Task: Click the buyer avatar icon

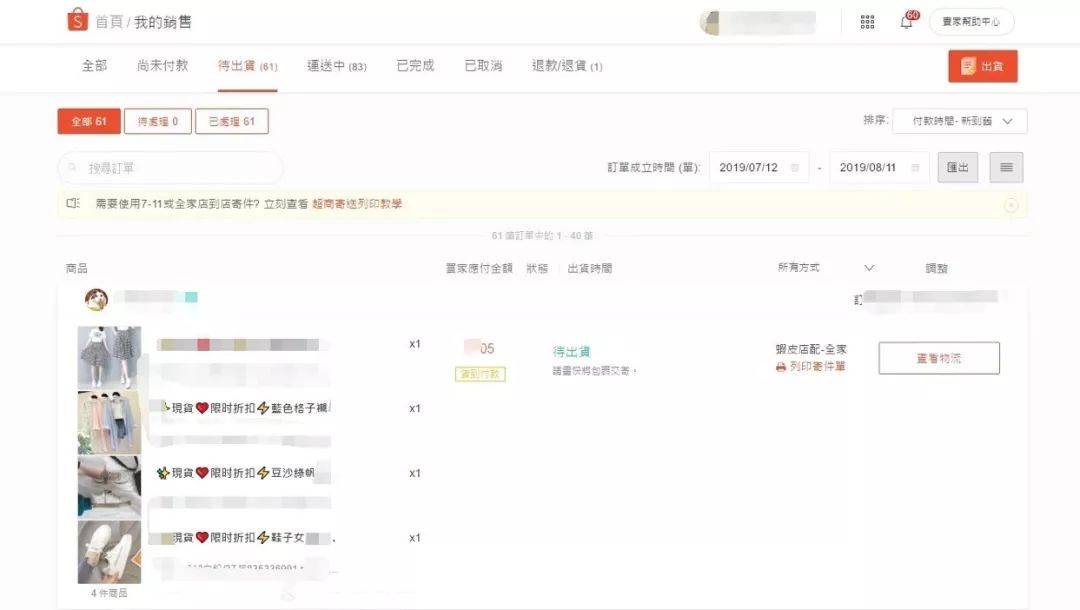Action: tap(96, 299)
